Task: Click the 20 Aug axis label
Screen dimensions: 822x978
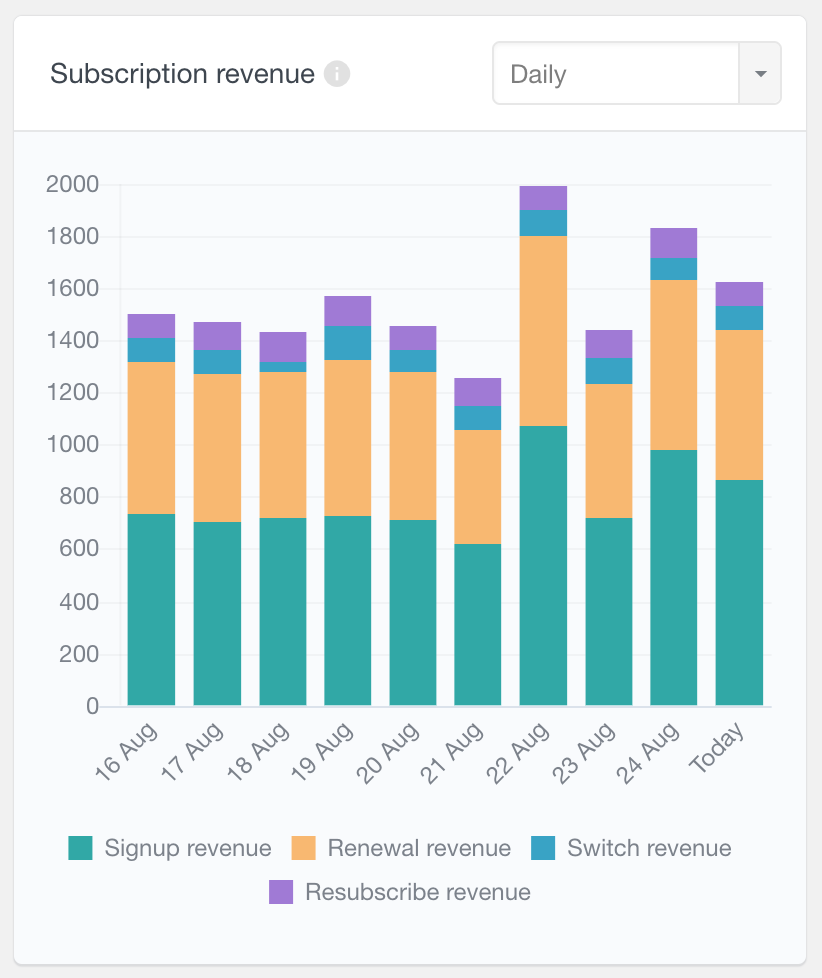Action: pos(388,752)
